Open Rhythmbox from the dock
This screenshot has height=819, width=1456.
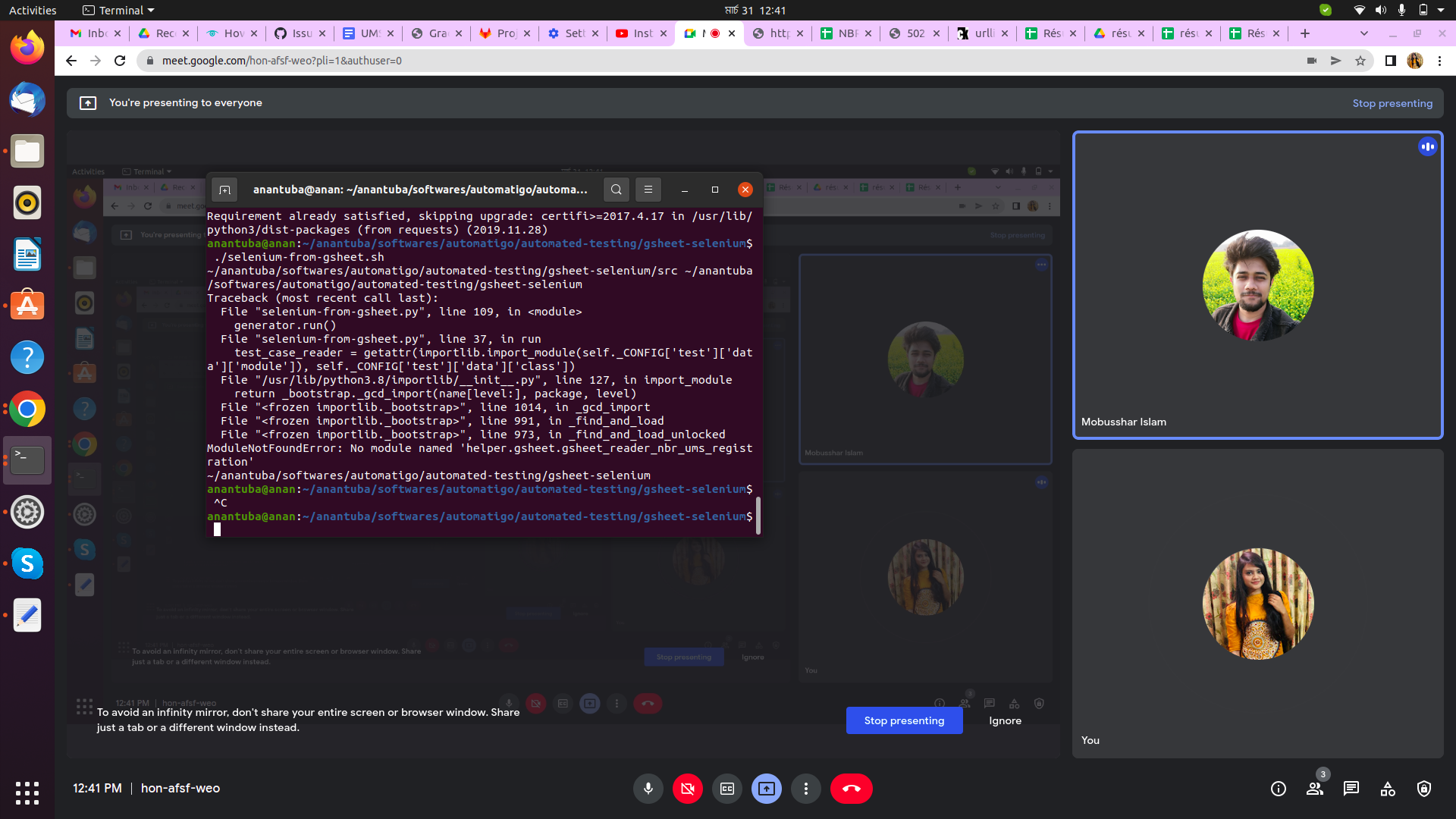[x=27, y=202]
